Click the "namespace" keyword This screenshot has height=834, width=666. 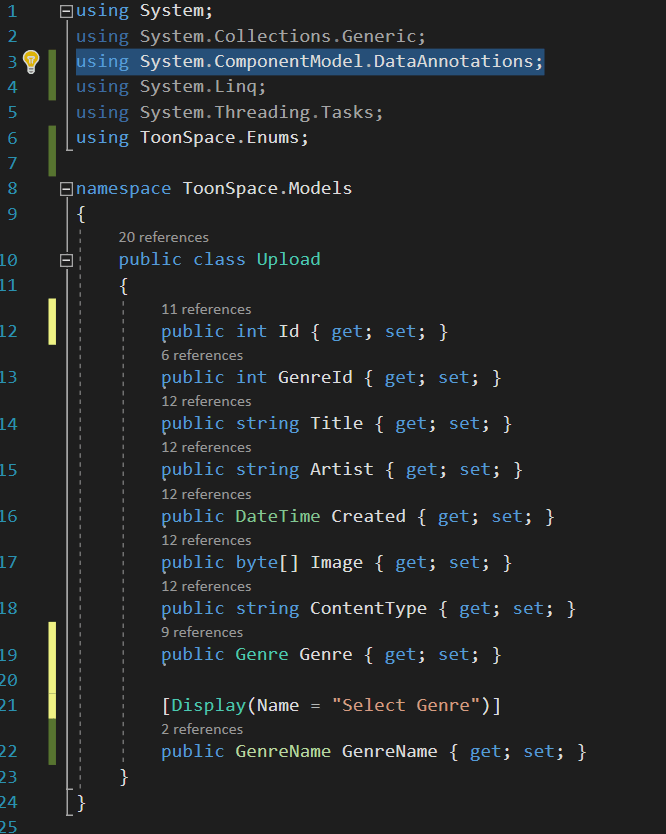click(123, 188)
